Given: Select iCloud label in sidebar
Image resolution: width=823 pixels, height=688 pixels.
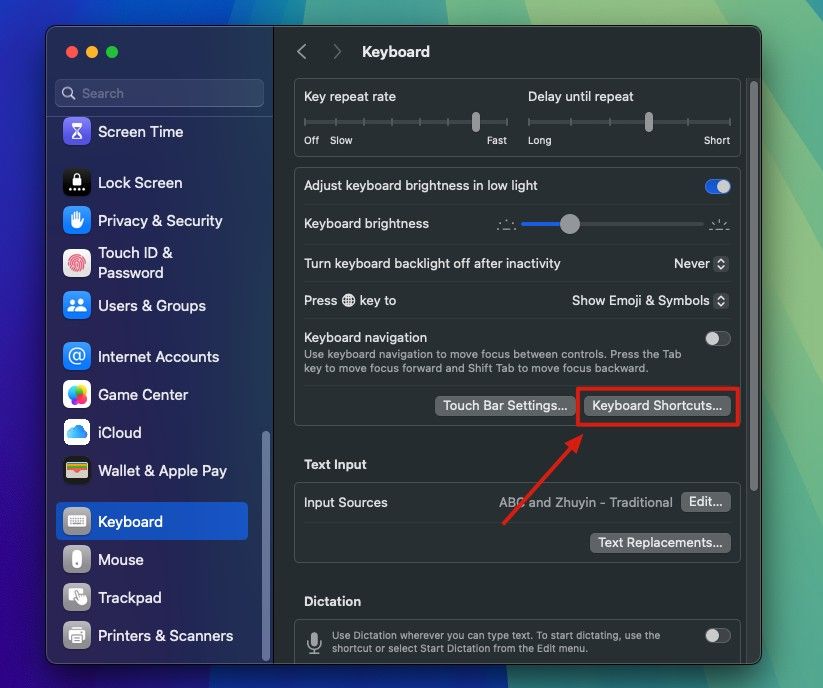Looking at the screenshot, I should (120, 432).
